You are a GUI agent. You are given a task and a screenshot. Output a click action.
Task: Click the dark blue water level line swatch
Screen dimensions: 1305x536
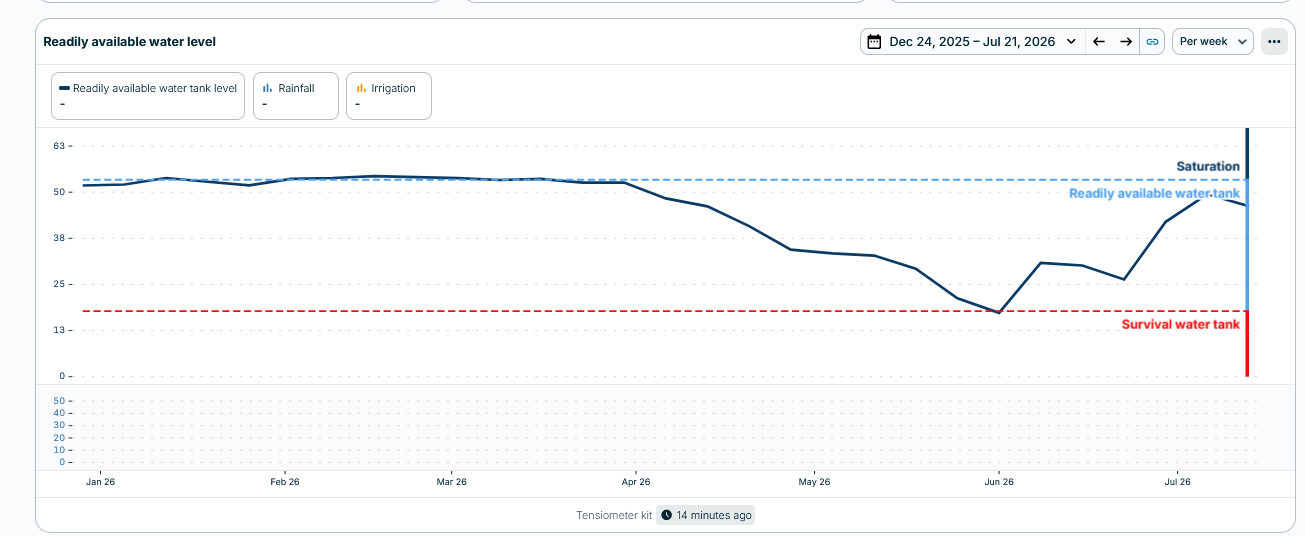(x=64, y=88)
